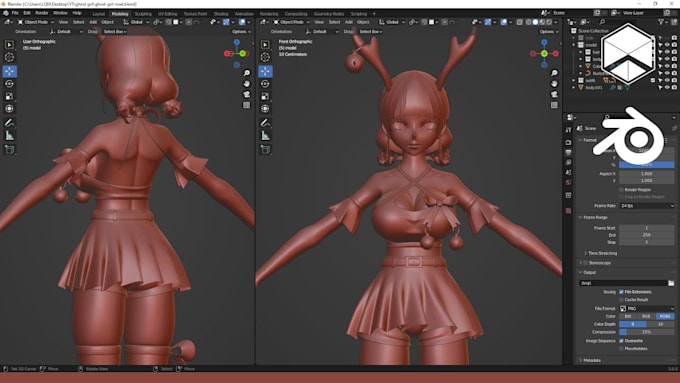Open Object Mode dropdown in left viewport
Viewport: 680px width, 383px height.
pos(36,22)
